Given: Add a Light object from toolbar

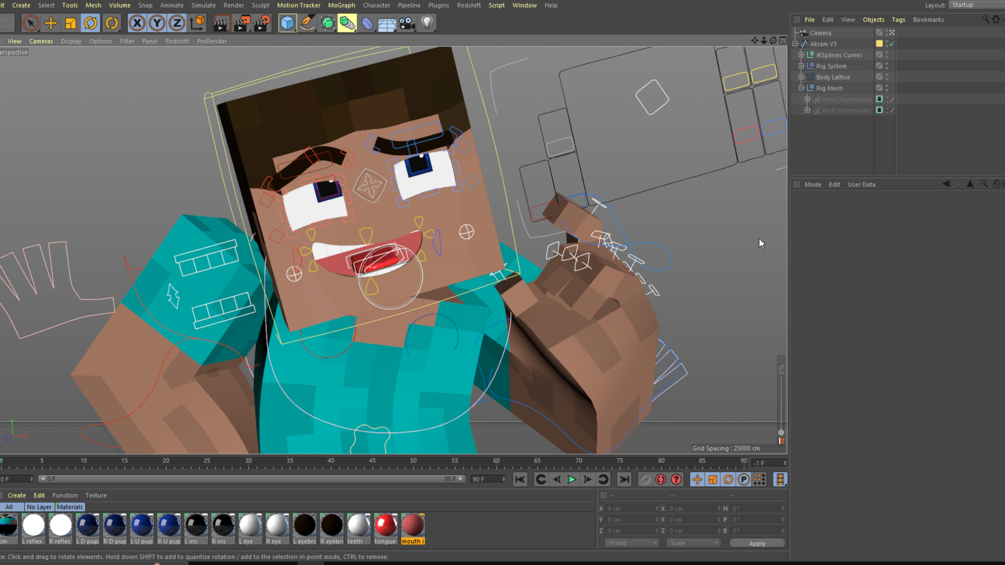Looking at the screenshot, I should pyautogui.click(x=427, y=24).
